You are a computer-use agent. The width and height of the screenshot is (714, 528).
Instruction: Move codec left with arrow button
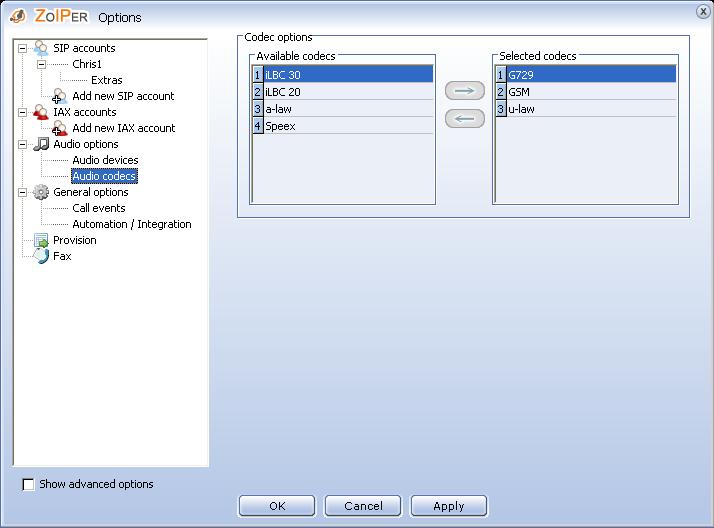(x=464, y=119)
